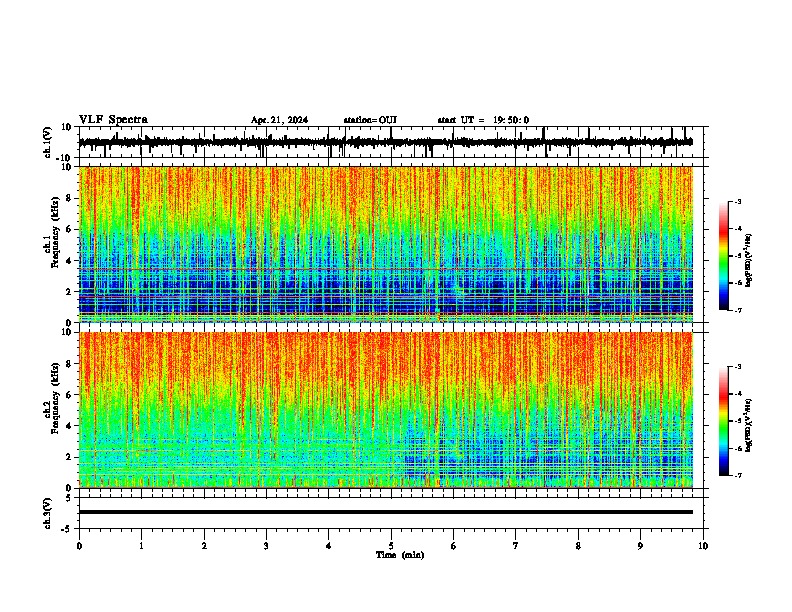Click the "6" kHz tick on ch.1 axis

click(69, 230)
